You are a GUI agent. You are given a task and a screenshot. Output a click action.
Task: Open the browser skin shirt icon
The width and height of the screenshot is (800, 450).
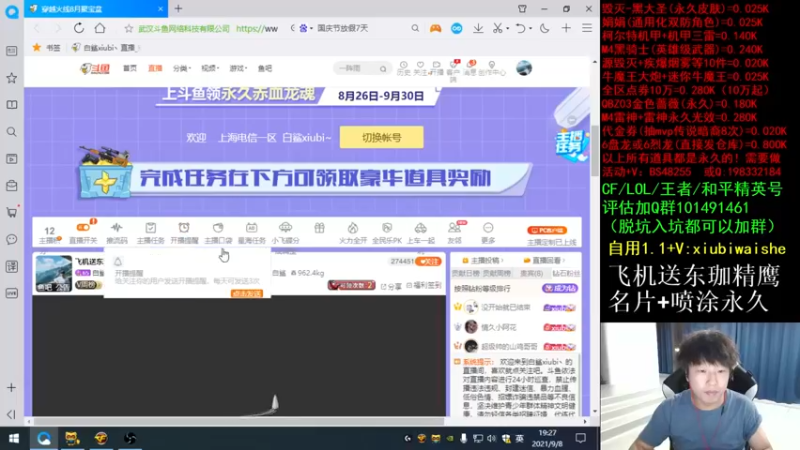pyautogui.click(x=522, y=9)
